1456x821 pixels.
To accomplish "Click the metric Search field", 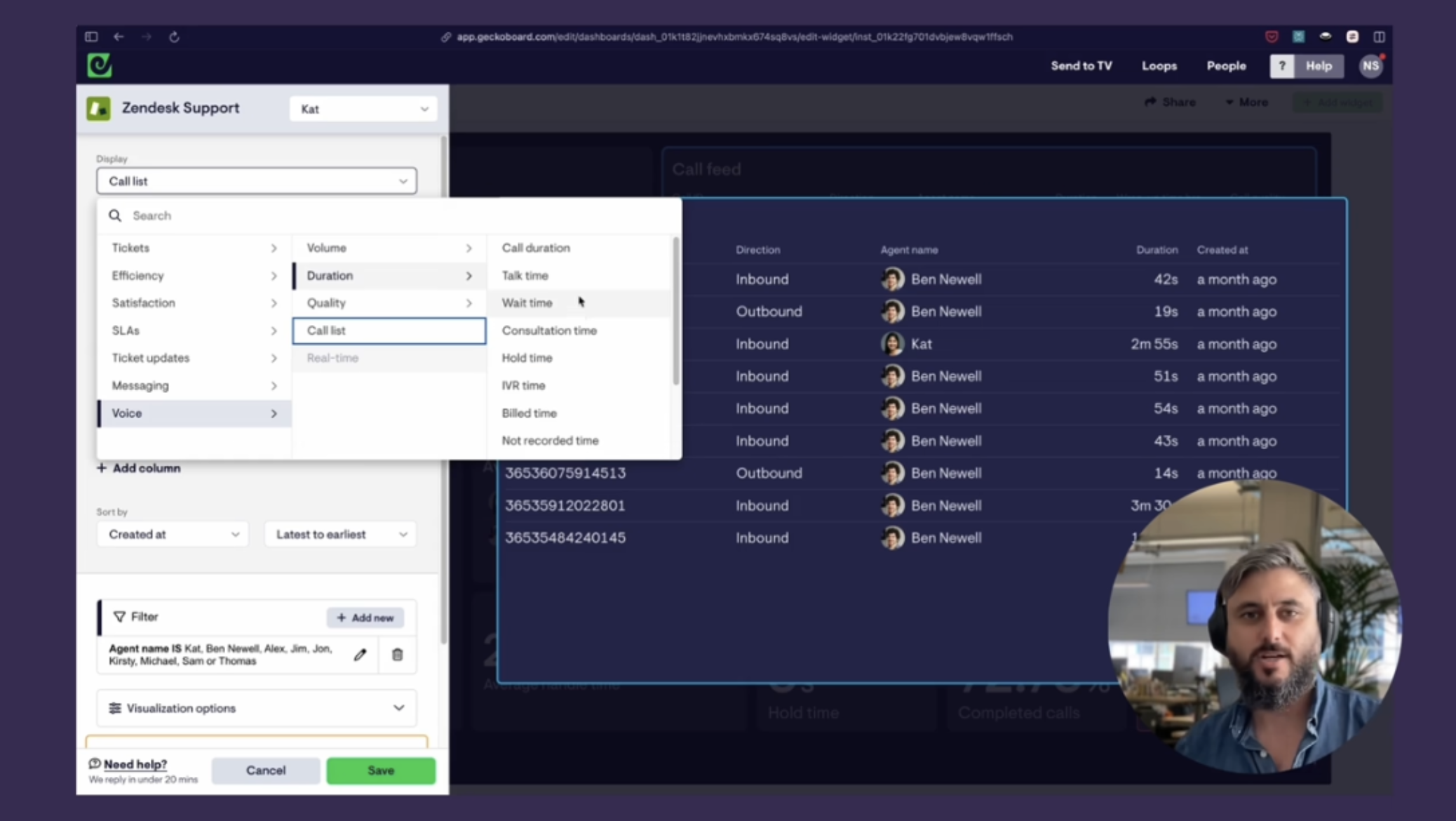I will coord(389,215).
